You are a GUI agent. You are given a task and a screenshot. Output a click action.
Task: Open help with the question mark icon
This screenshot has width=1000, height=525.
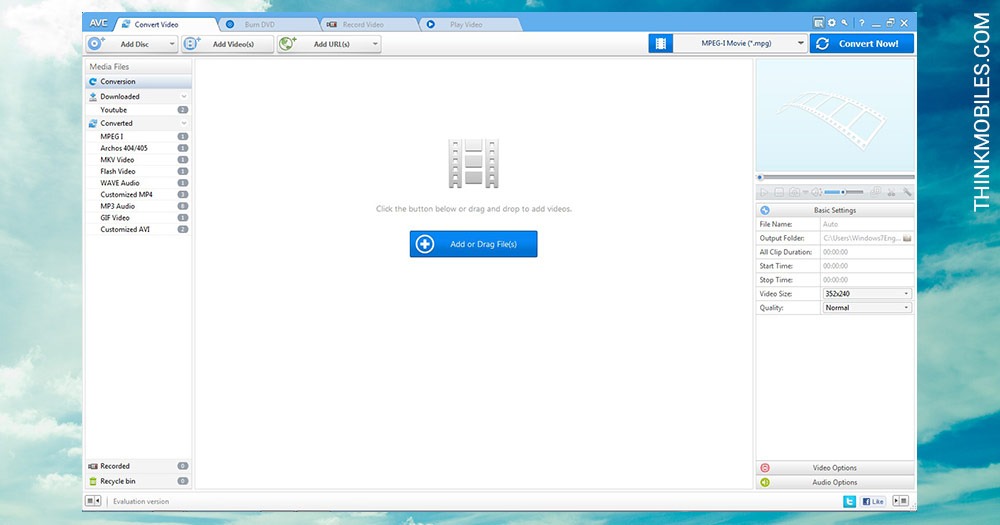click(861, 23)
